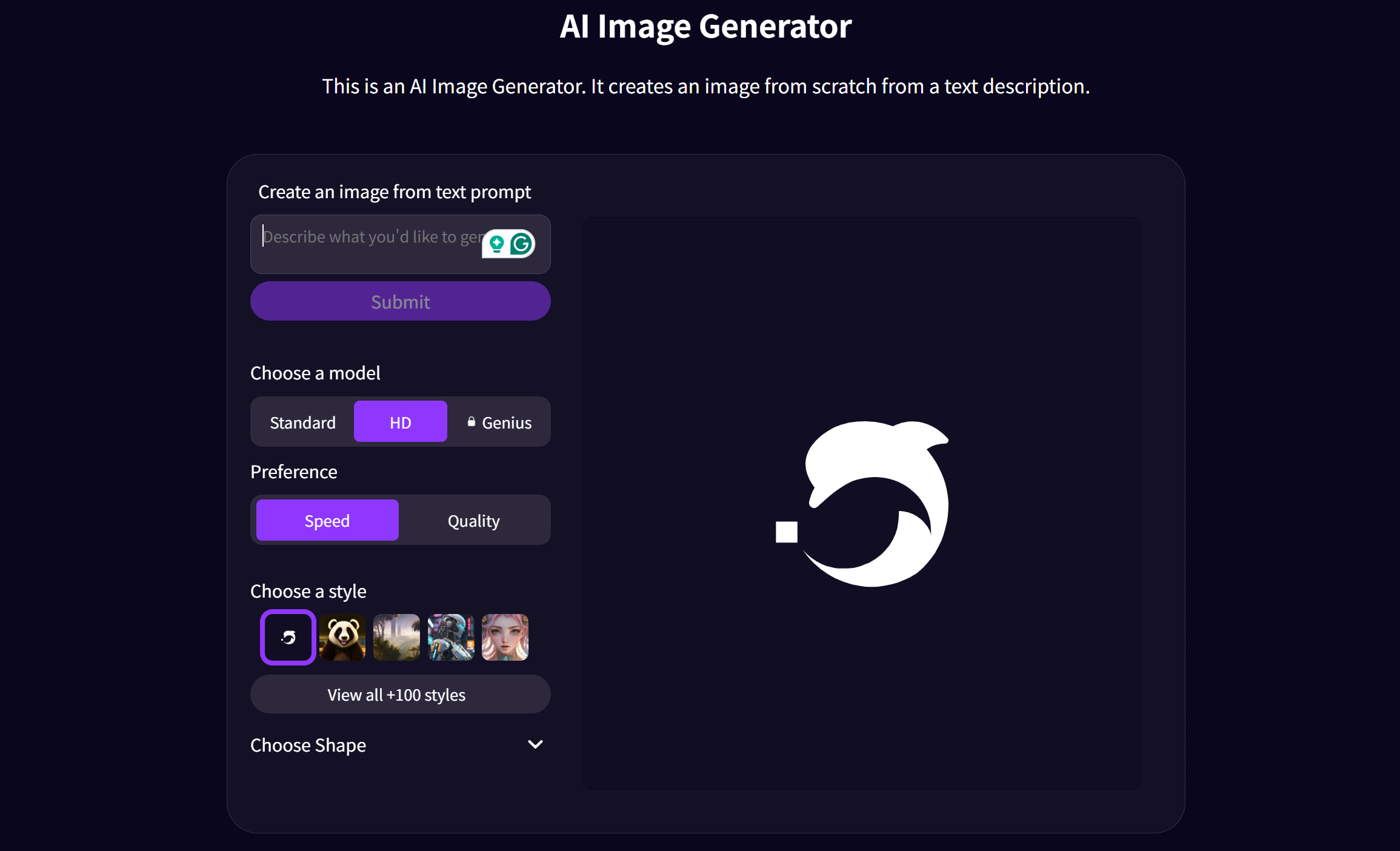This screenshot has height=851, width=1400.
Task: Switch model to Standard
Action: pyautogui.click(x=302, y=421)
